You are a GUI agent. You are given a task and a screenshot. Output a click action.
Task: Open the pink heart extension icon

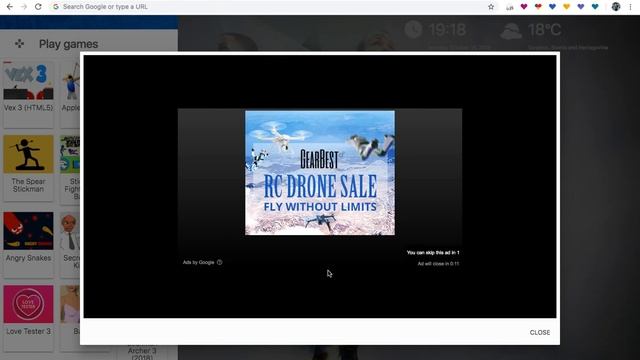click(524, 7)
